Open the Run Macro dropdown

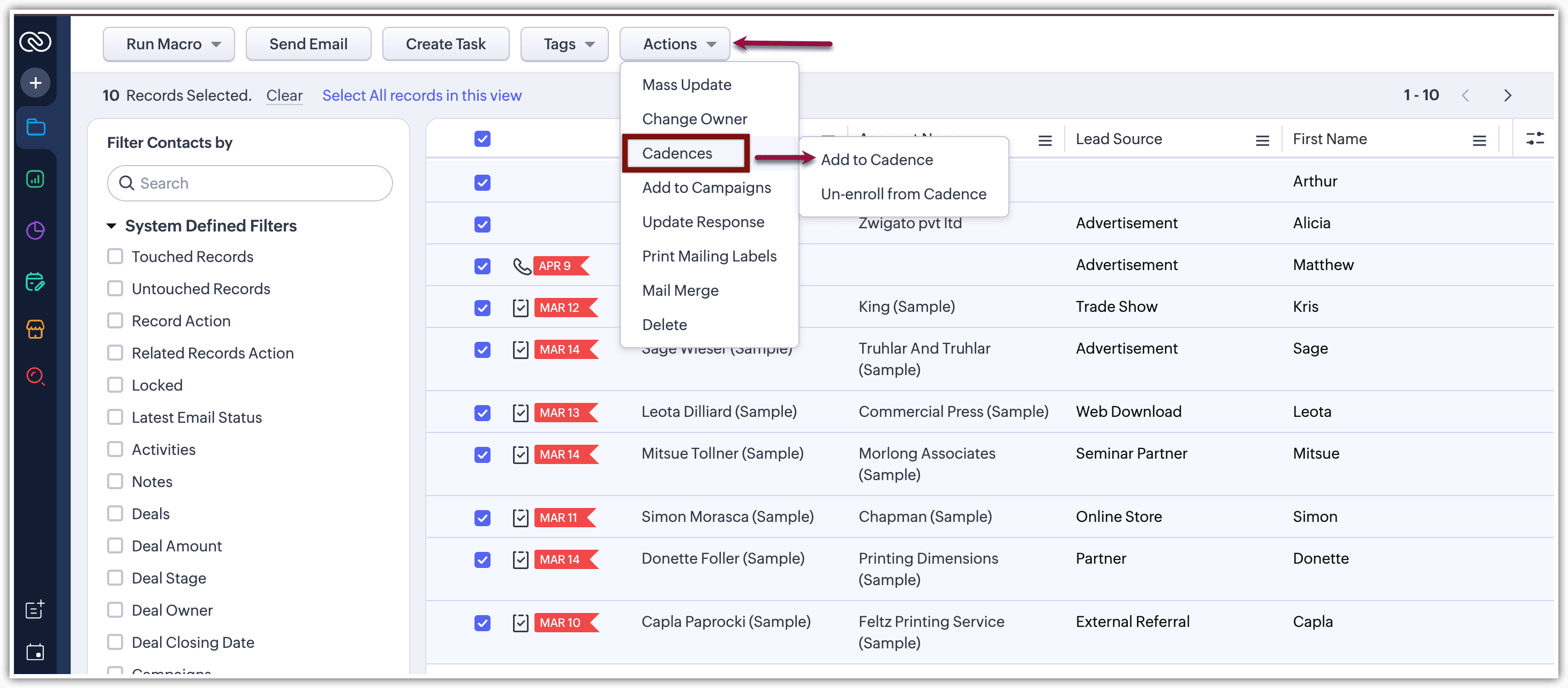pos(169,44)
